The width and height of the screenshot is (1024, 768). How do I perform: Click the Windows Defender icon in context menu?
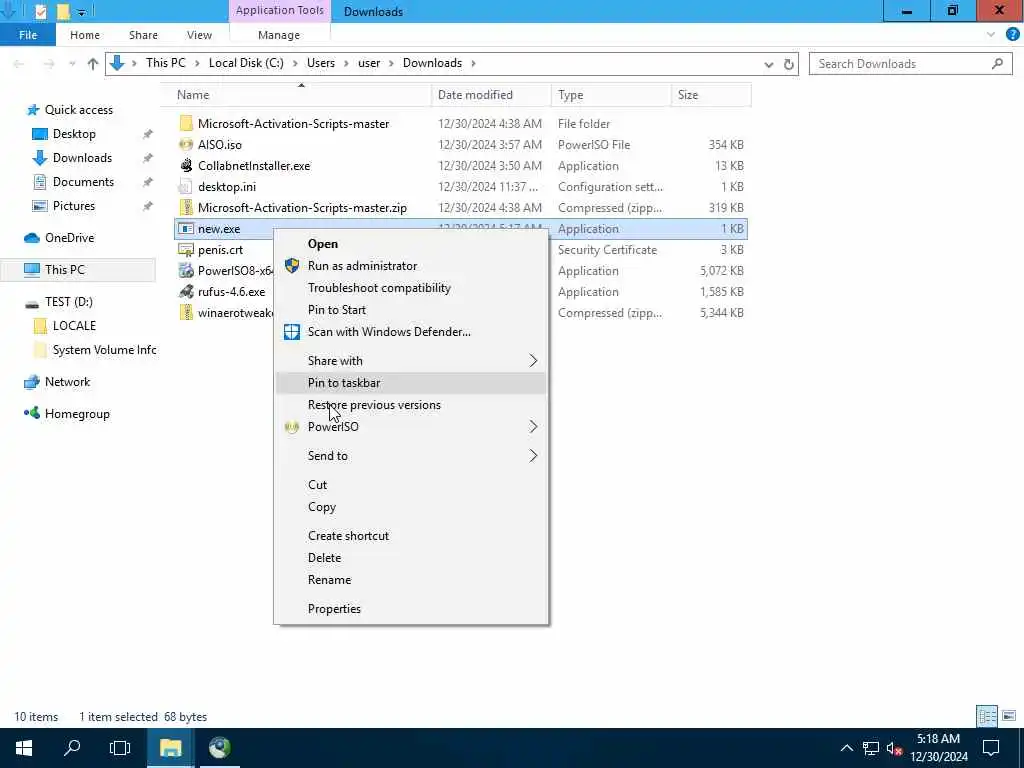coord(292,332)
